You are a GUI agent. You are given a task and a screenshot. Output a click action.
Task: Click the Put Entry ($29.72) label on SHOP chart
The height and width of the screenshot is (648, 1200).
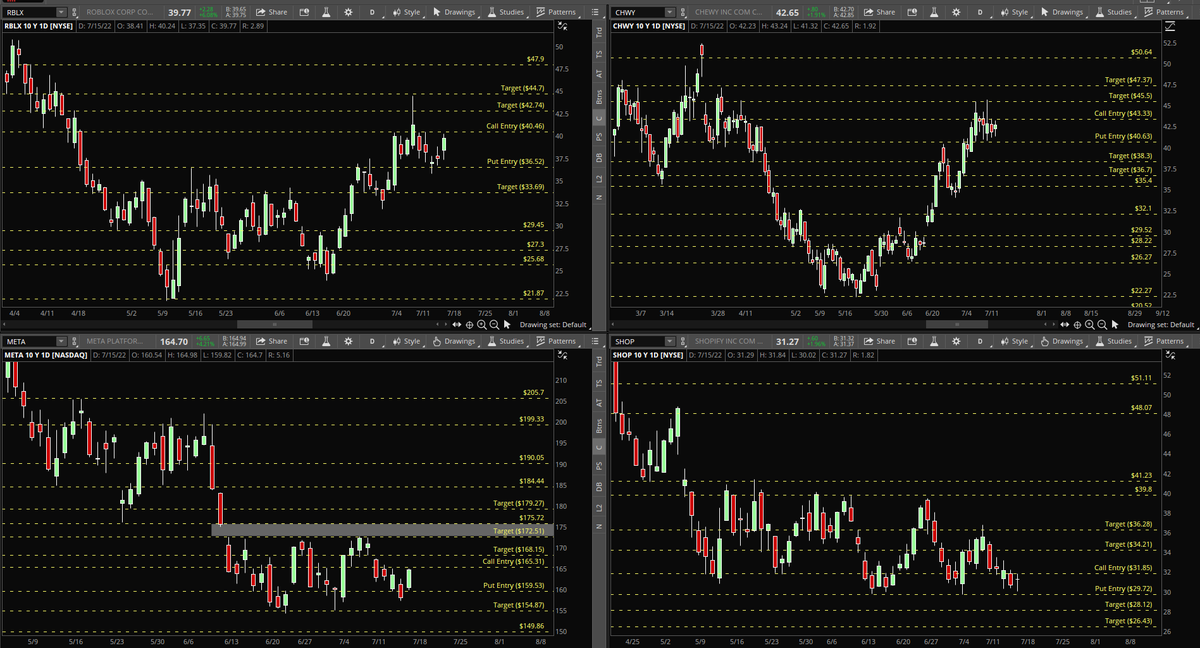click(x=1125, y=589)
